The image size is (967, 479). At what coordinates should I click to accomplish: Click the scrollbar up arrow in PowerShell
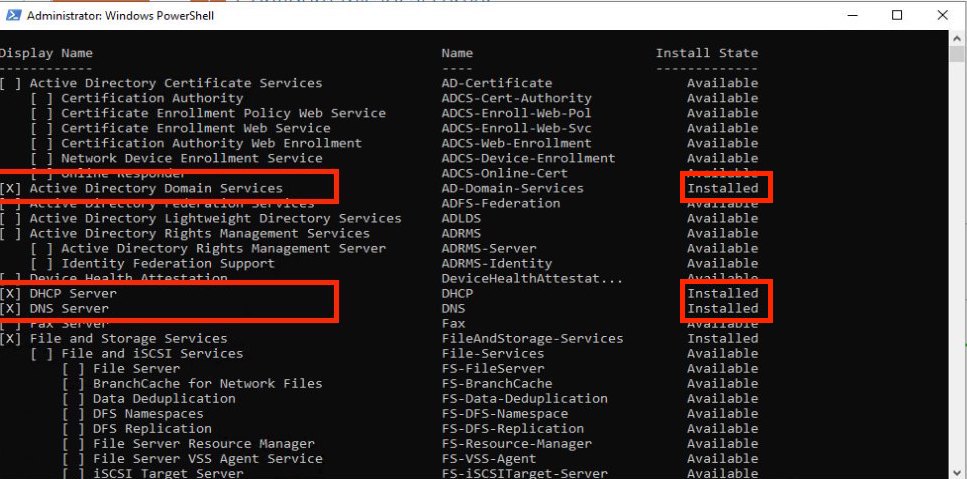click(957, 39)
